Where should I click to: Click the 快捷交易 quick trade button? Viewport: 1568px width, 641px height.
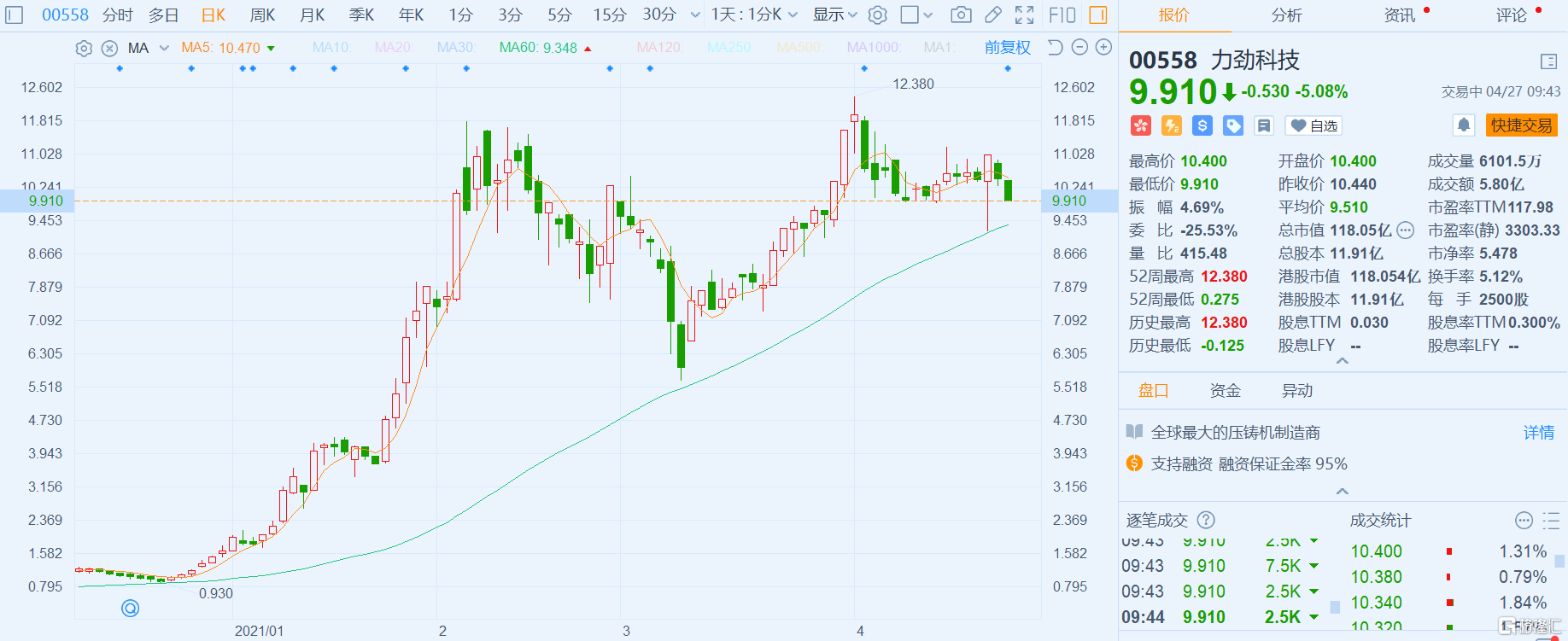(1521, 125)
